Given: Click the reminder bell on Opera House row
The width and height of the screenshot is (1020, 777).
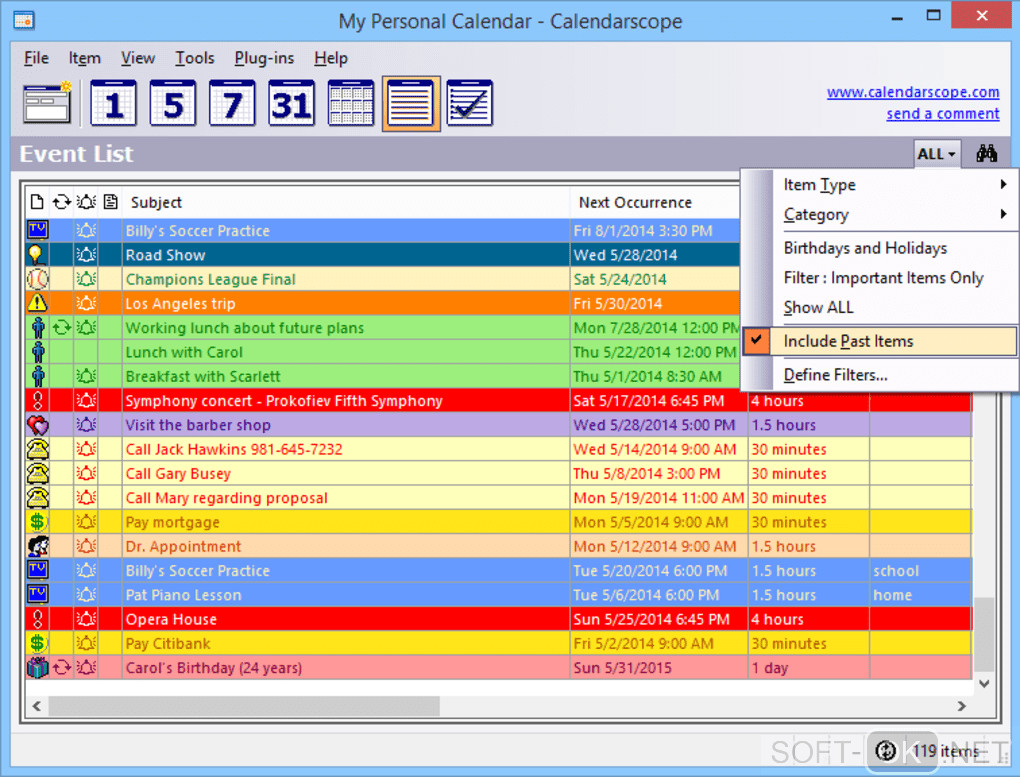Looking at the screenshot, I should pos(86,619).
